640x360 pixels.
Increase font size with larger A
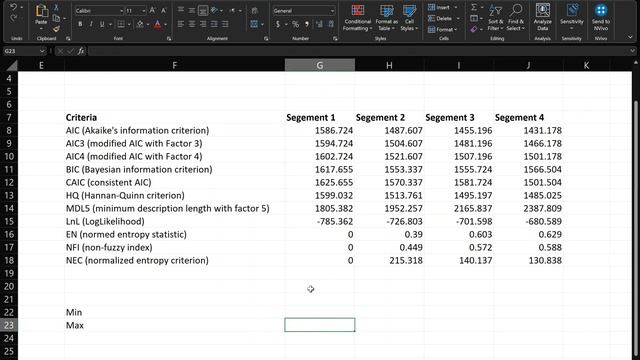152,11
